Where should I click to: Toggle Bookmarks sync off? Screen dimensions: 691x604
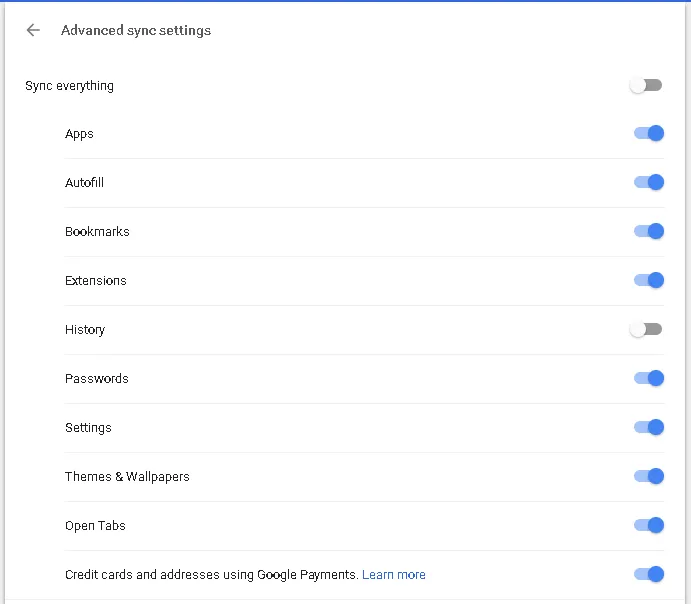(649, 231)
